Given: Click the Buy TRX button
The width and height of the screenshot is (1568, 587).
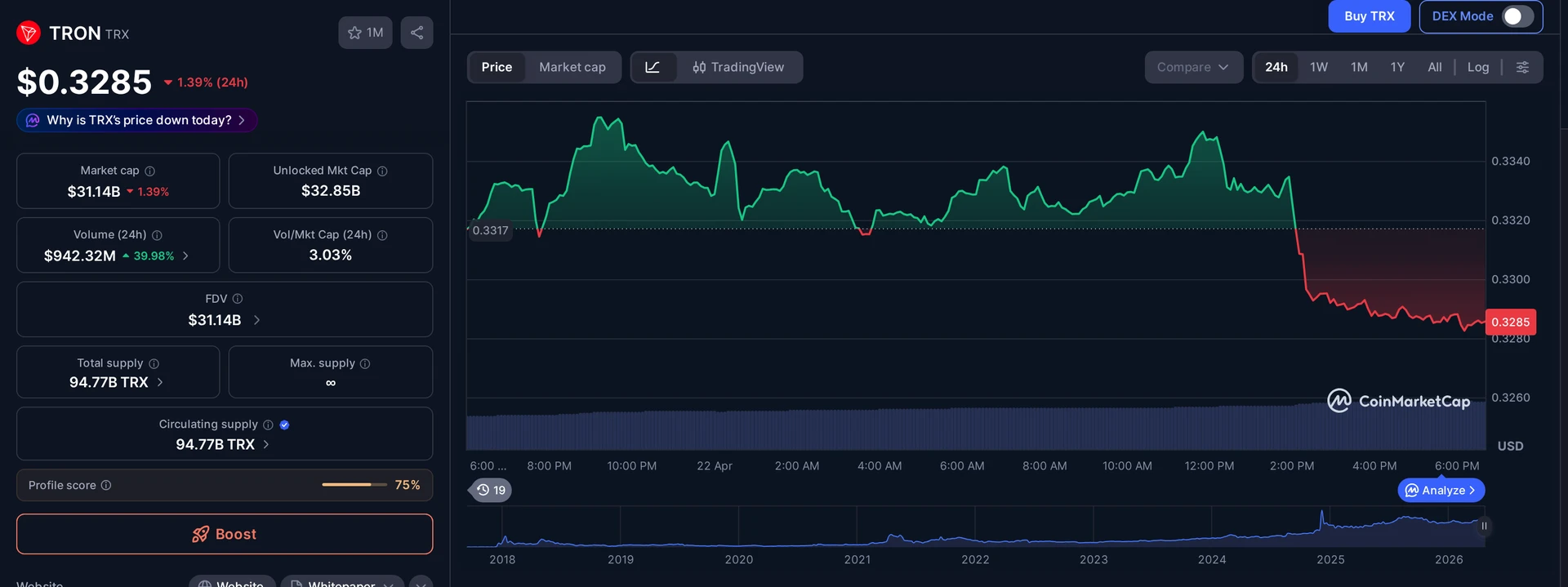Looking at the screenshot, I should (1370, 16).
